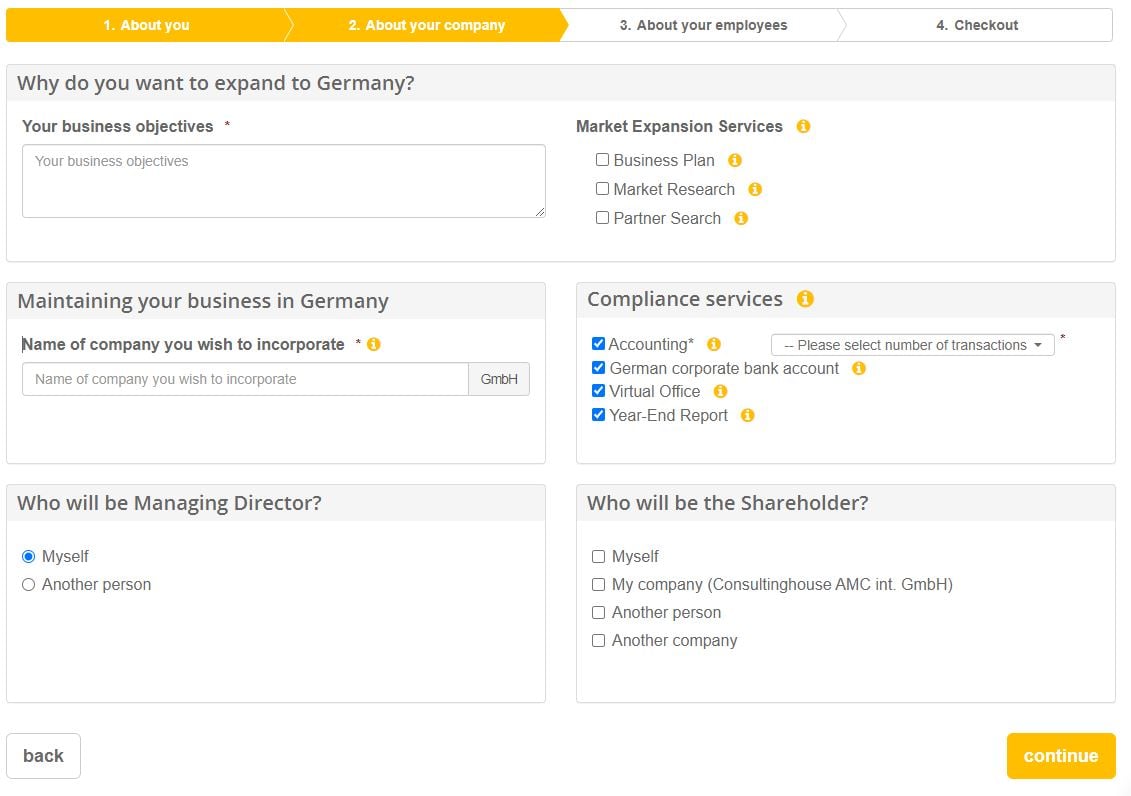1131x796 pixels.
Task: Uncheck the Accounting checkbox
Action: [x=598, y=343]
